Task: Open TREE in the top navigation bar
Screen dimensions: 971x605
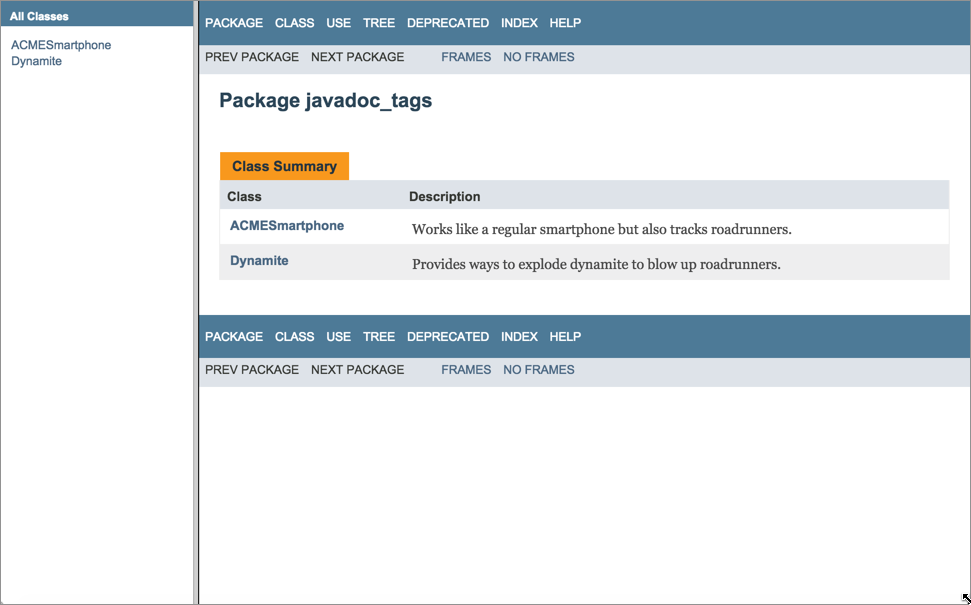Action: click(379, 23)
